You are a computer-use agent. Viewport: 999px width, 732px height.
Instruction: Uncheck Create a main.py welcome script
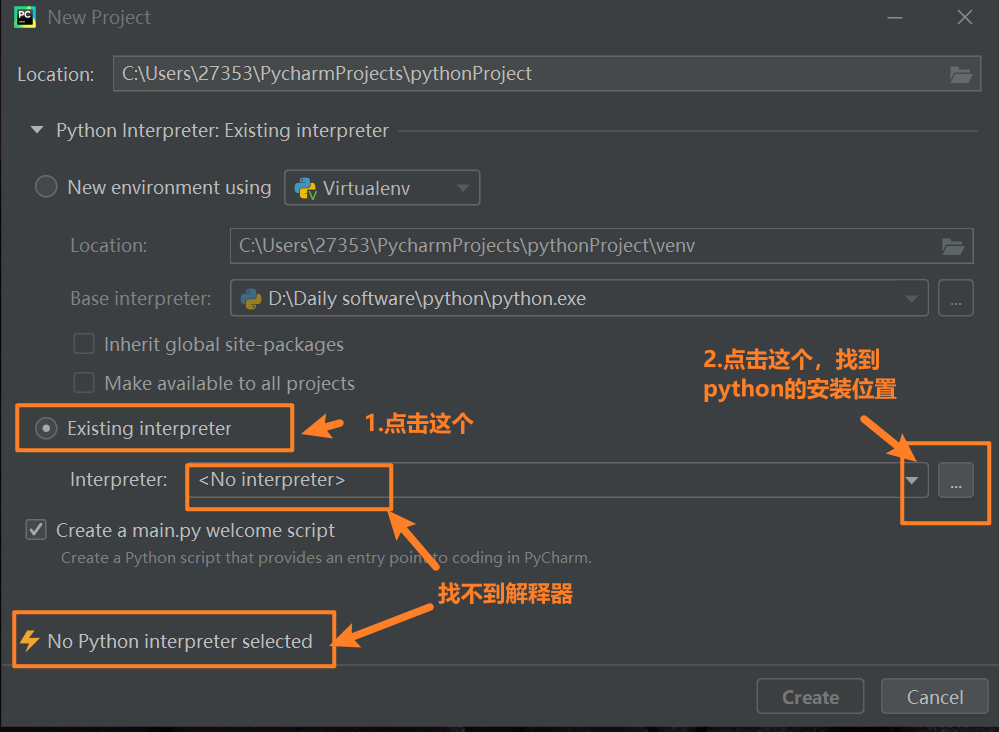tap(36, 529)
